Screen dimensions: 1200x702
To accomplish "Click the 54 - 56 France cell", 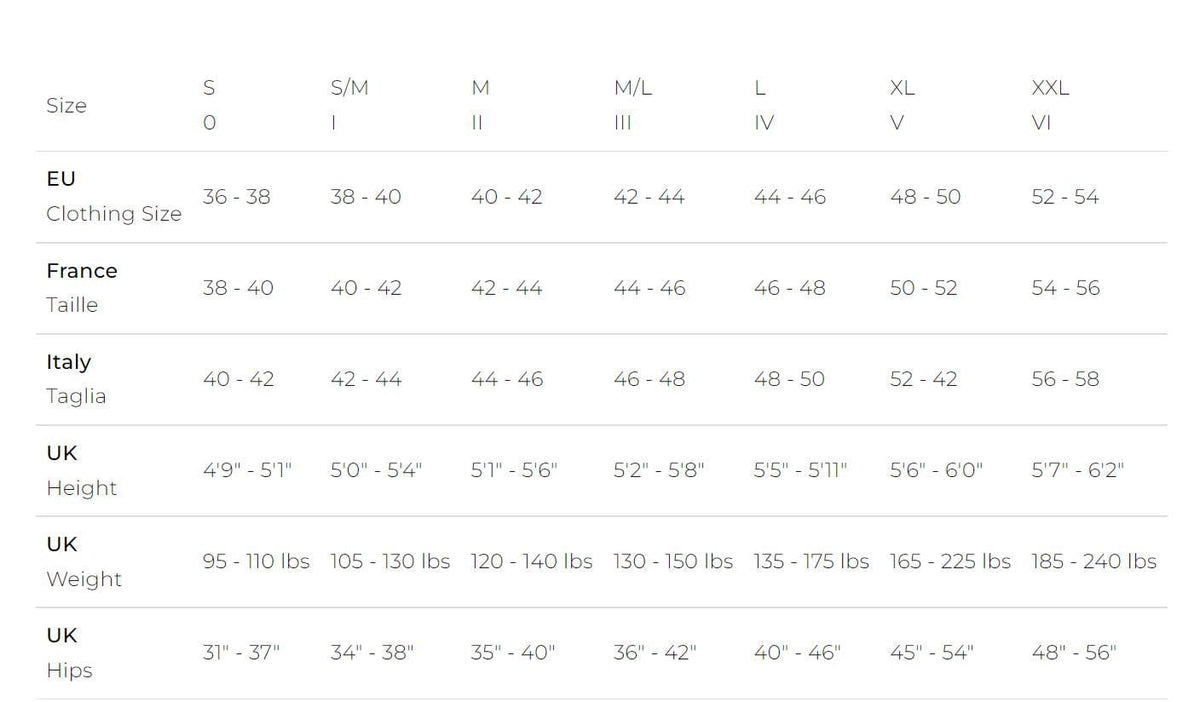I will (x=1065, y=288).
